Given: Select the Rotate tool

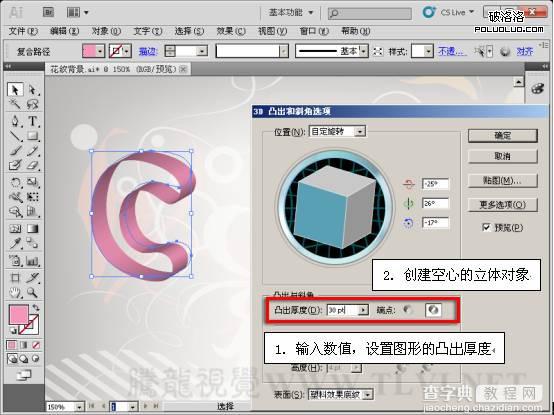Looking at the screenshot, I should [15, 182].
